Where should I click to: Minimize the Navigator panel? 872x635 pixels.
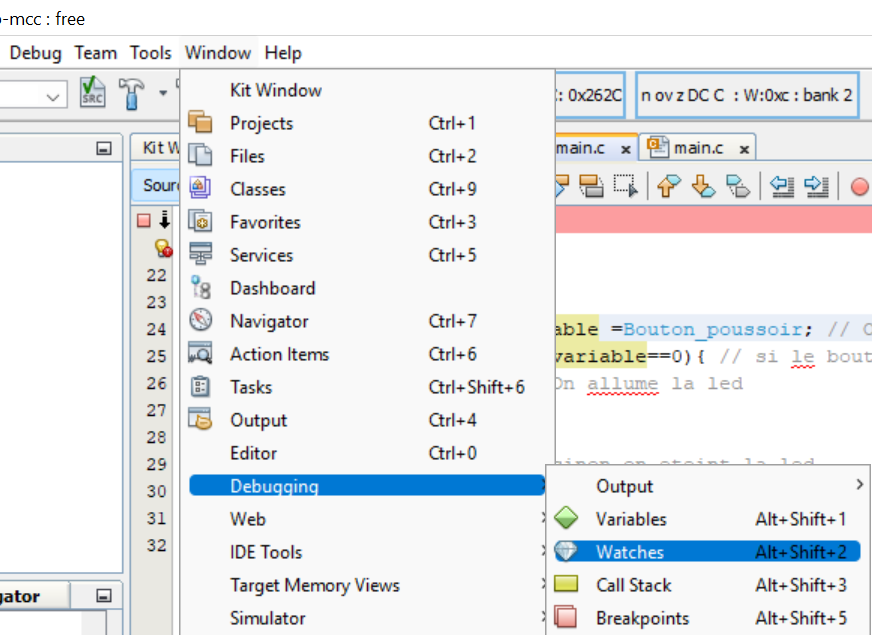click(x=103, y=596)
